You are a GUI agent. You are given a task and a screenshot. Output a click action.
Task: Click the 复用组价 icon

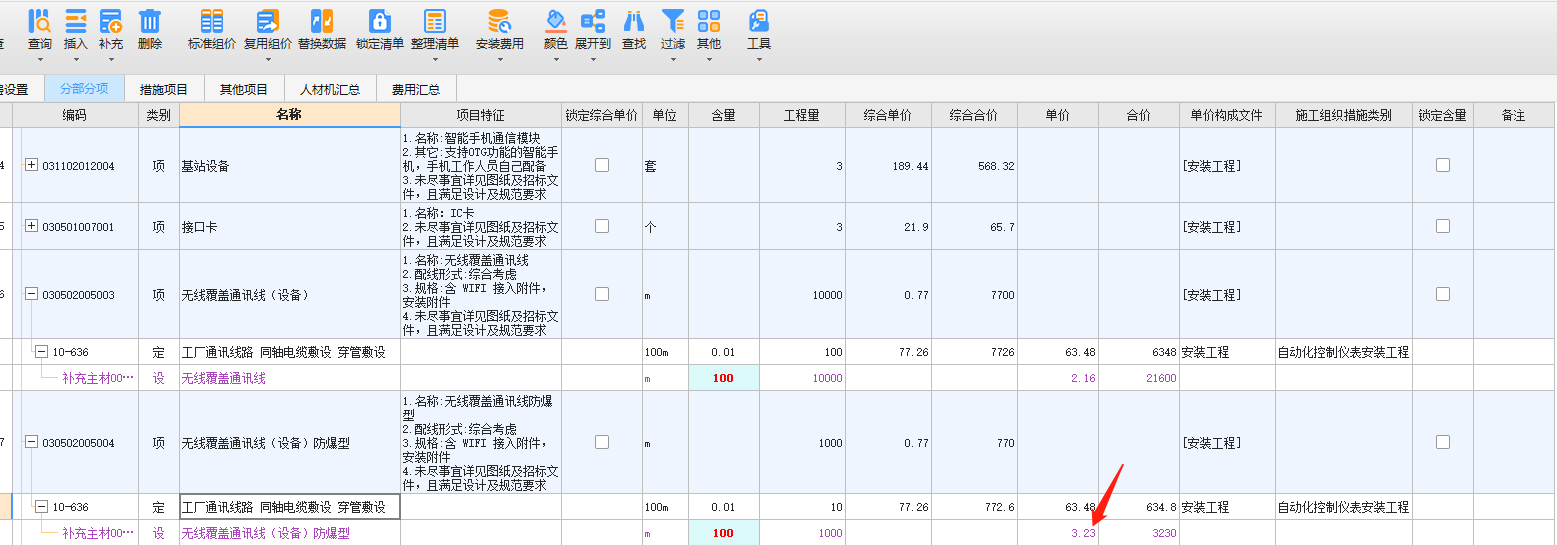268,20
